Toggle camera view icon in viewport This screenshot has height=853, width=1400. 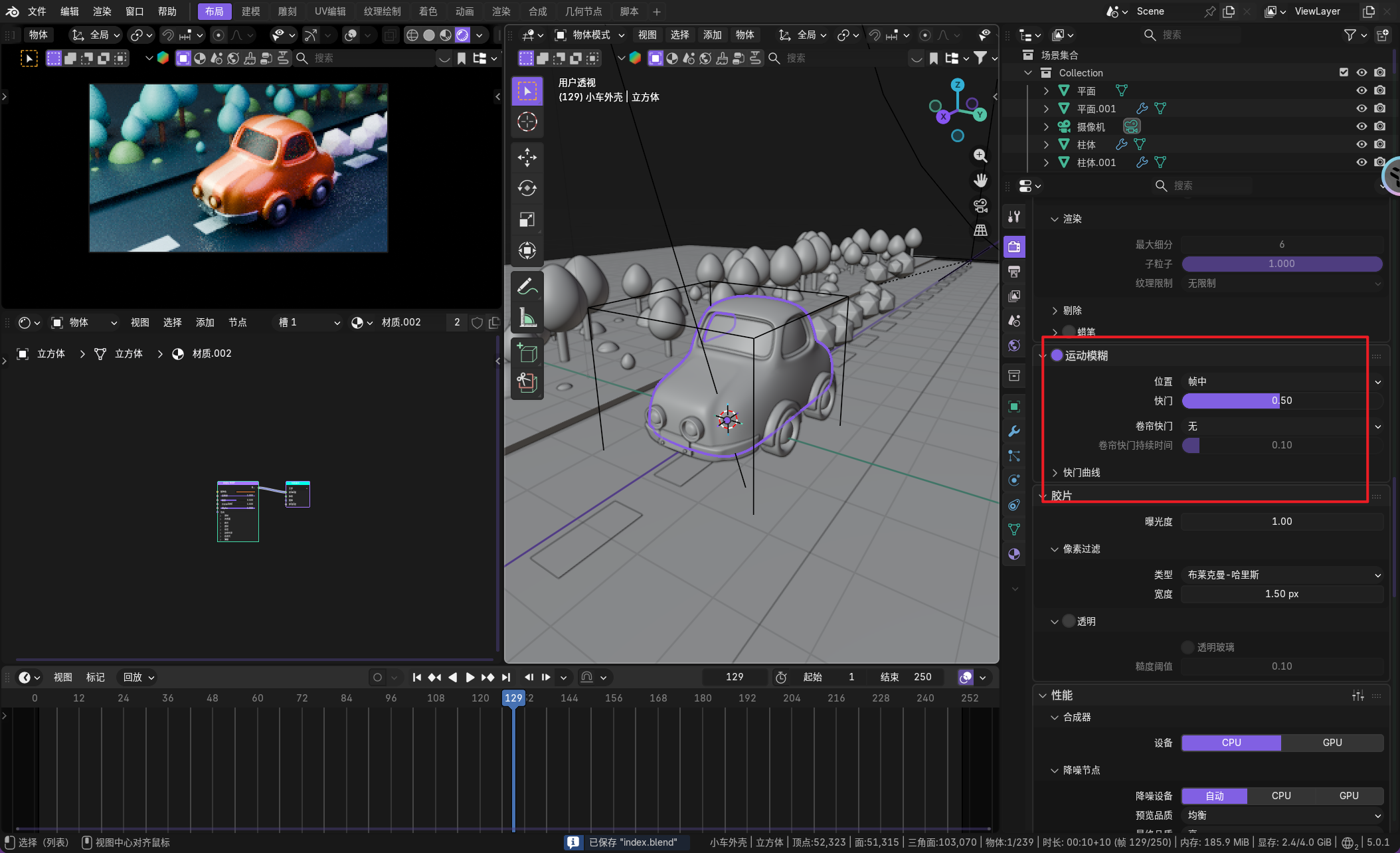(980, 205)
